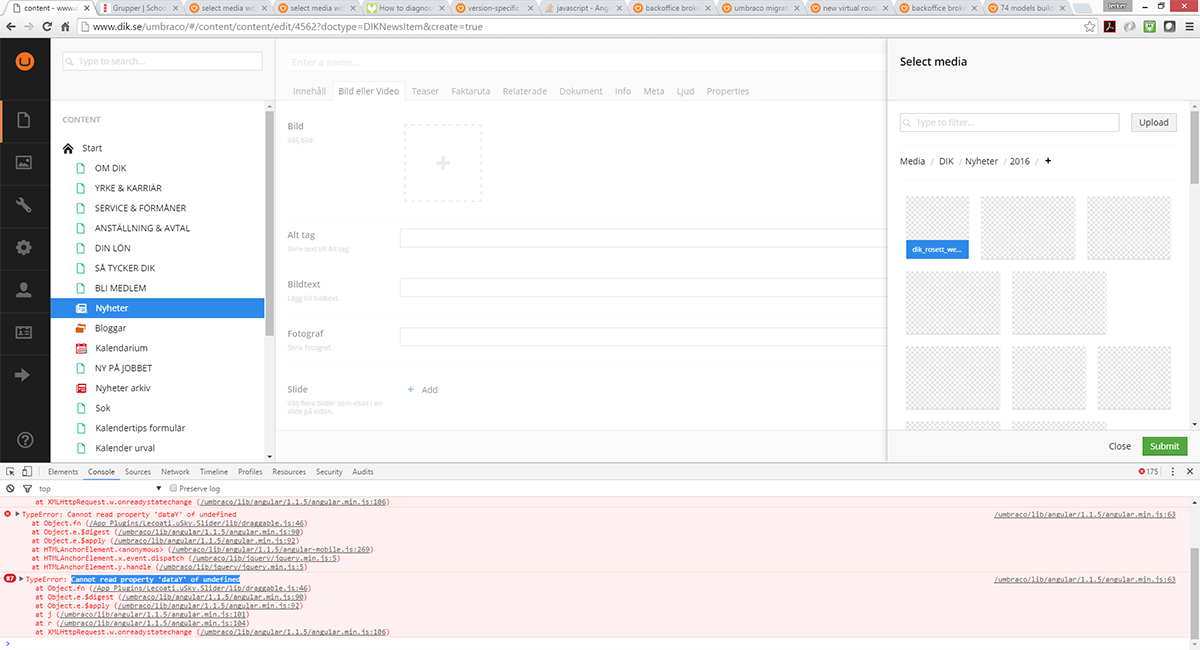Click the Start home icon in tree

click(x=69, y=148)
